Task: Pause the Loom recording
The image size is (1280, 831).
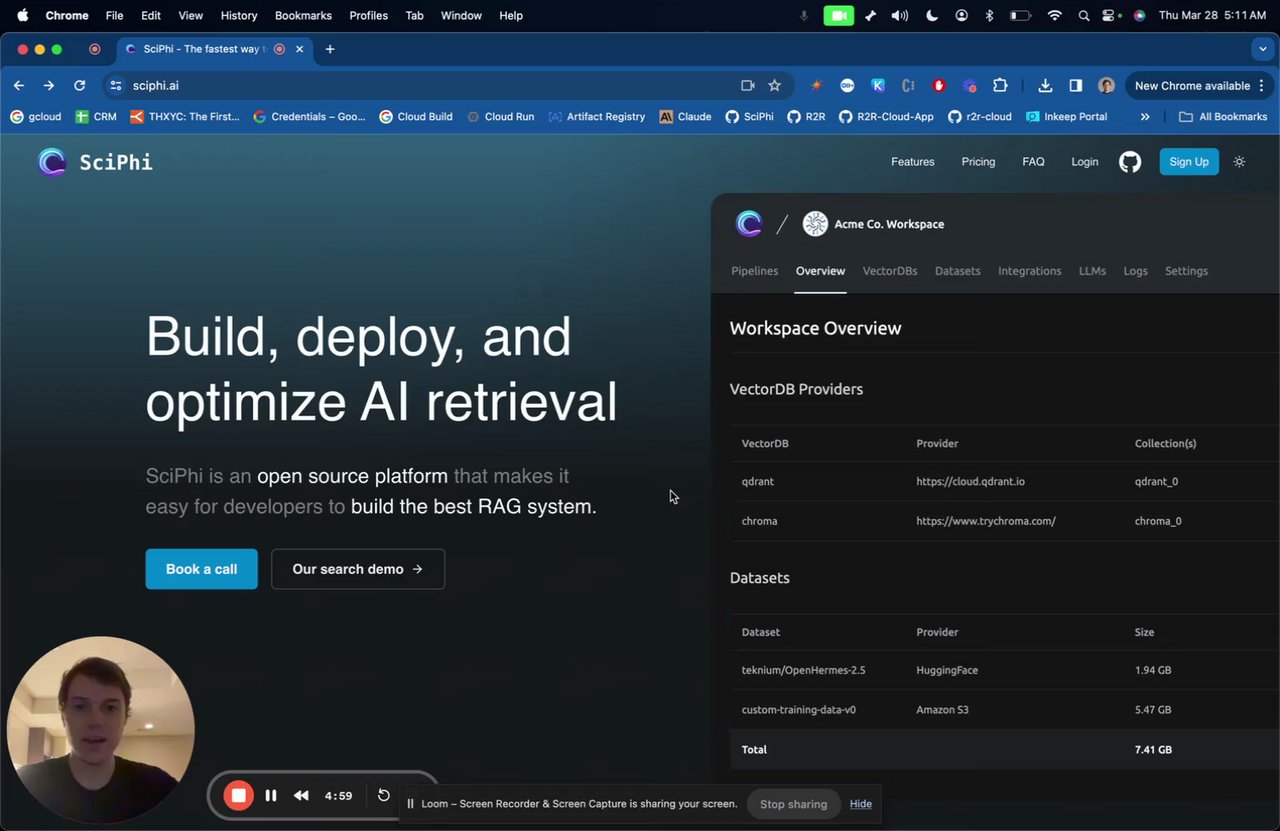Action: [271, 796]
